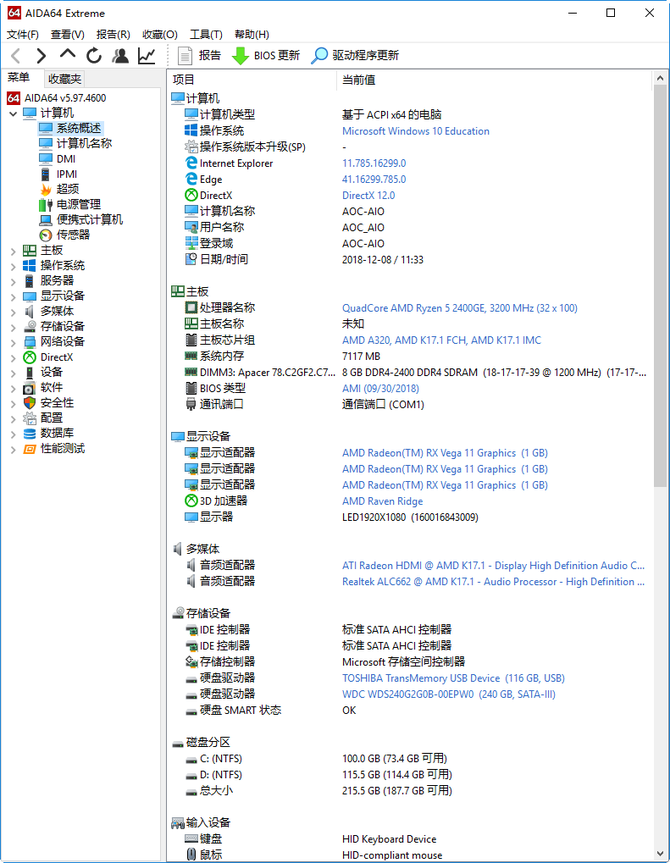Refresh the view with the refresh icon
This screenshot has height=863, width=670.
pos(94,56)
